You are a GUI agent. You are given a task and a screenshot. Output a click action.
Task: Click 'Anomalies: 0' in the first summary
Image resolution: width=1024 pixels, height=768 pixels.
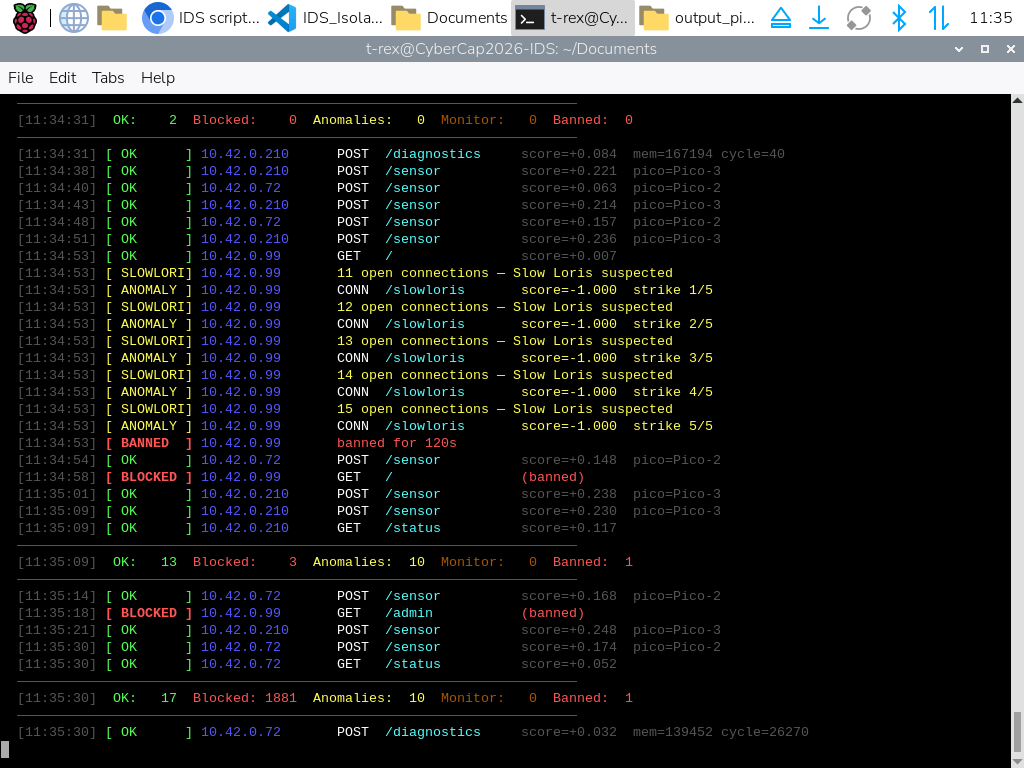click(368, 120)
